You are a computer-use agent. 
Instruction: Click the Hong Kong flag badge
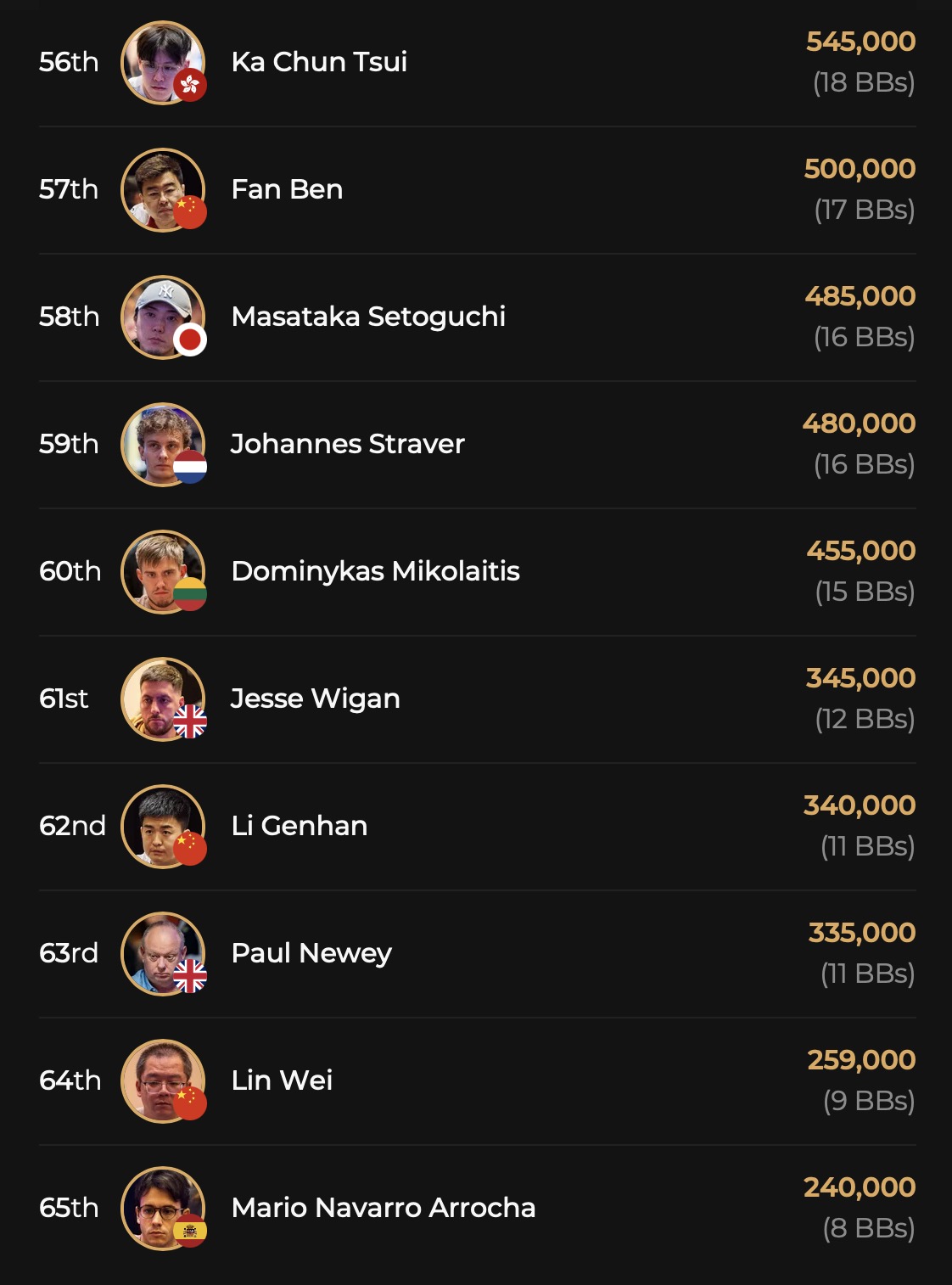click(x=190, y=85)
